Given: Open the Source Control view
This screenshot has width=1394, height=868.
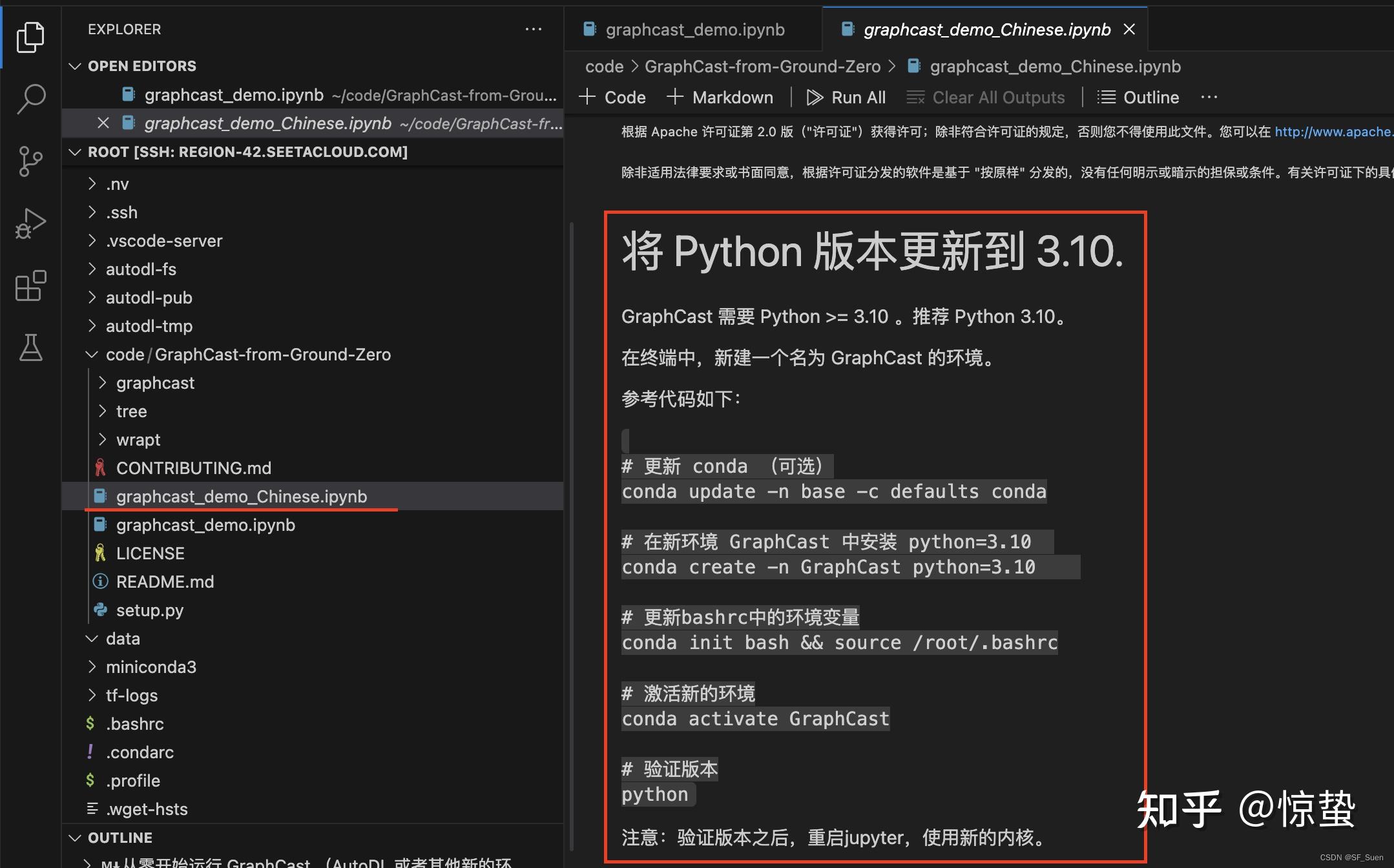Looking at the screenshot, I should (x=30, y=161).
